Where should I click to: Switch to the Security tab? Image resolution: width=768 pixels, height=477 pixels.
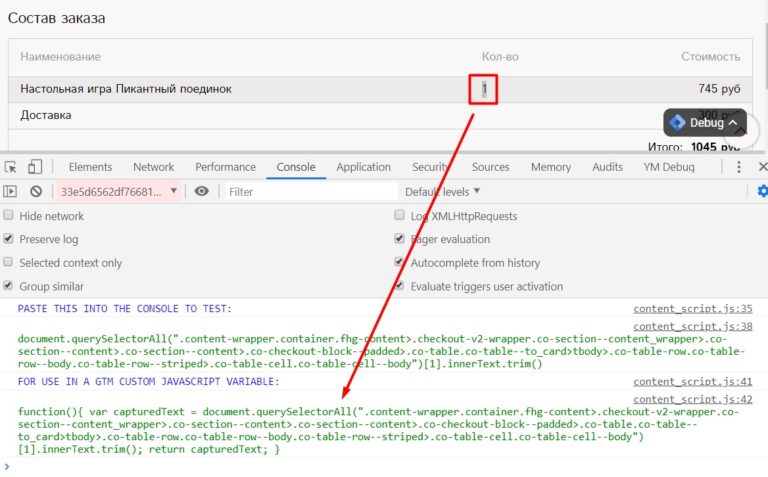430,167
